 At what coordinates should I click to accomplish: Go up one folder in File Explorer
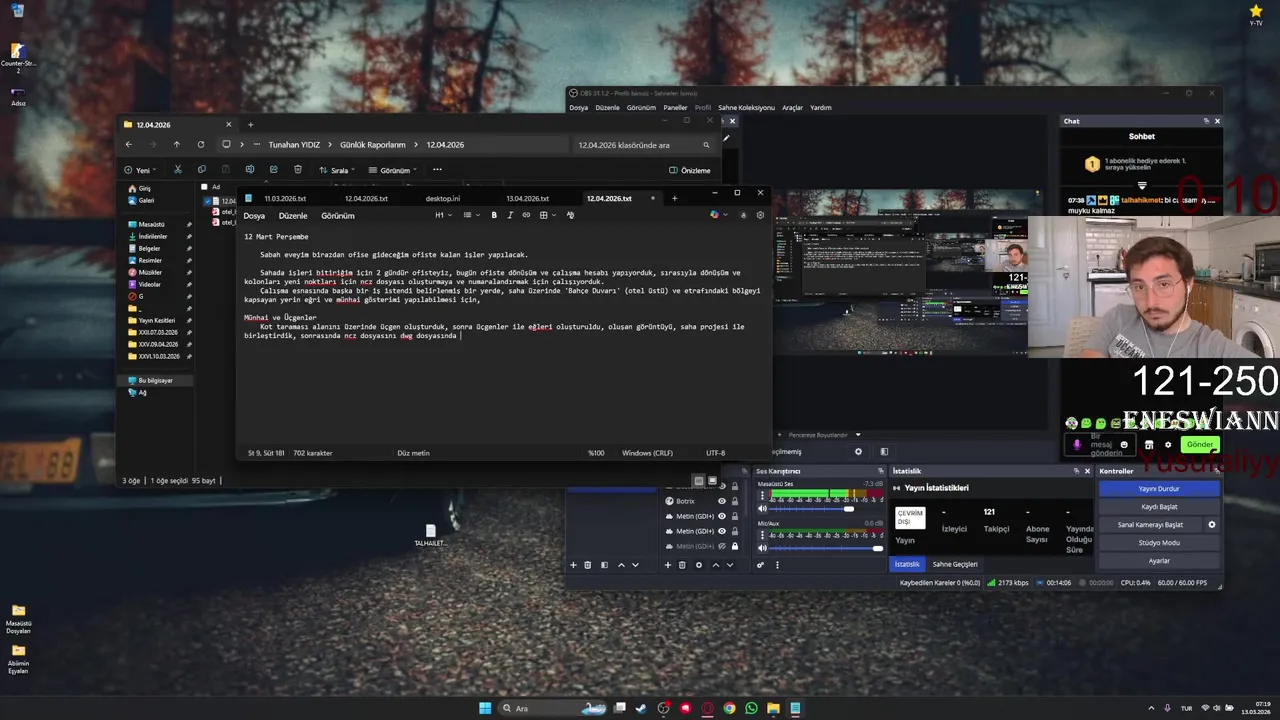point(177,144)
